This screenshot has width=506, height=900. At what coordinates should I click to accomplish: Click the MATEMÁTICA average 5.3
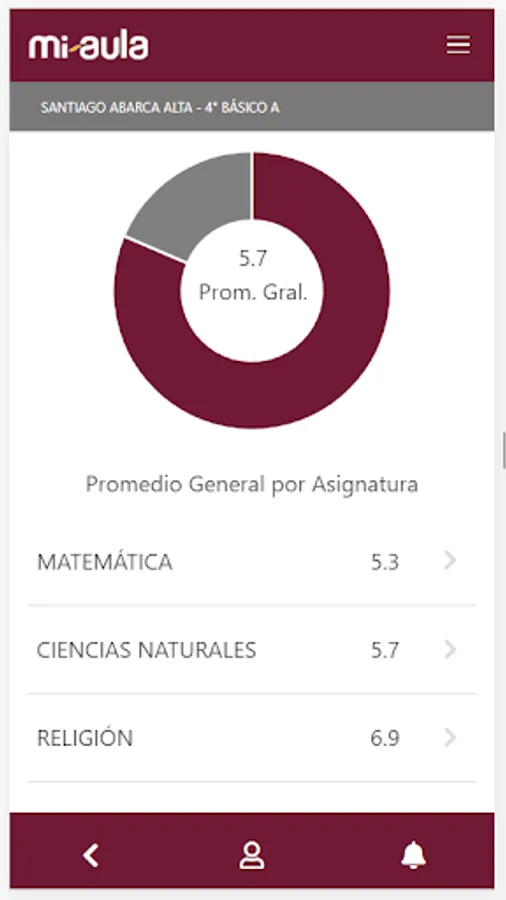click(384, 562)
